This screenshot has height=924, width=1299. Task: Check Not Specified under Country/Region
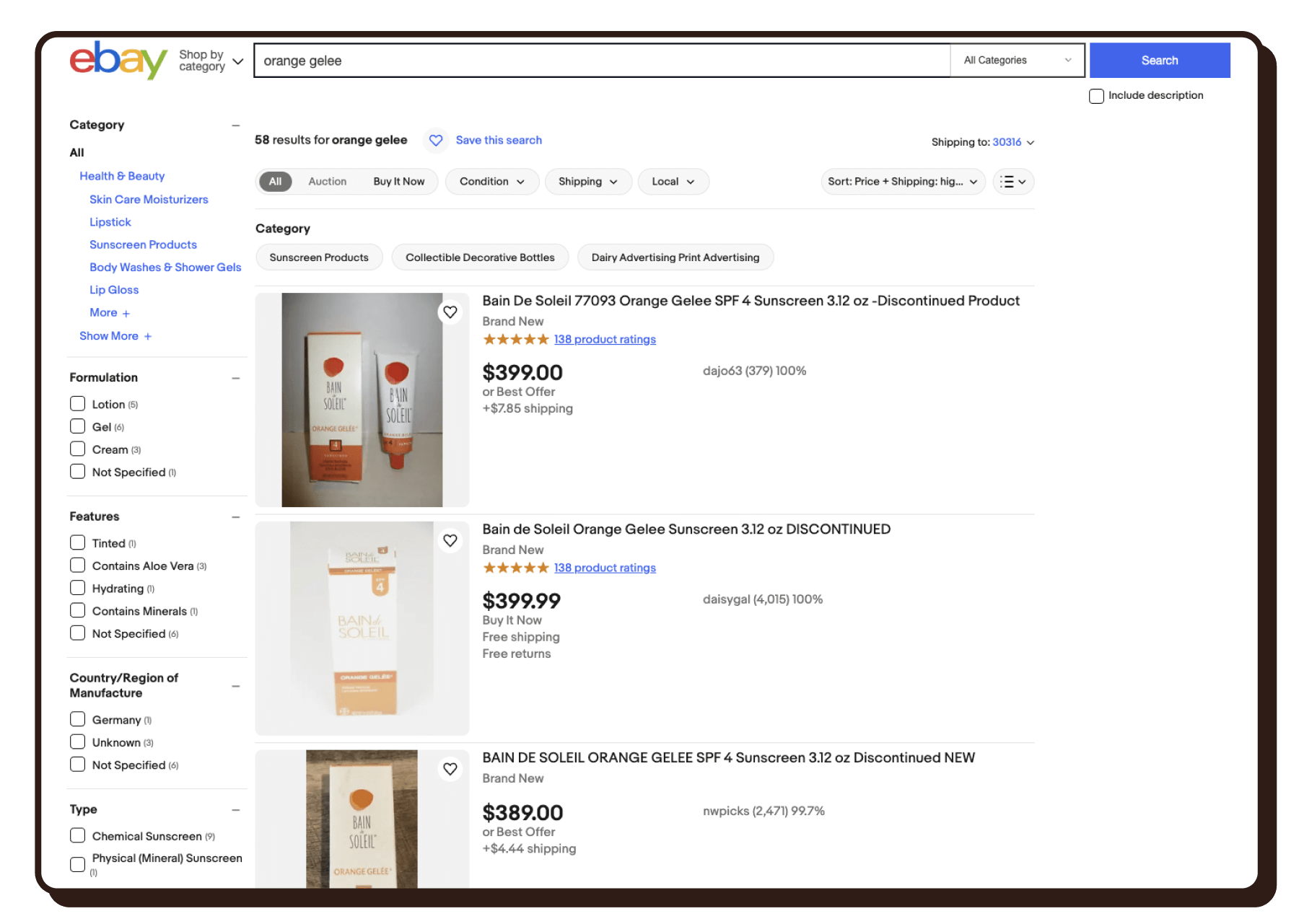(77, 765)
